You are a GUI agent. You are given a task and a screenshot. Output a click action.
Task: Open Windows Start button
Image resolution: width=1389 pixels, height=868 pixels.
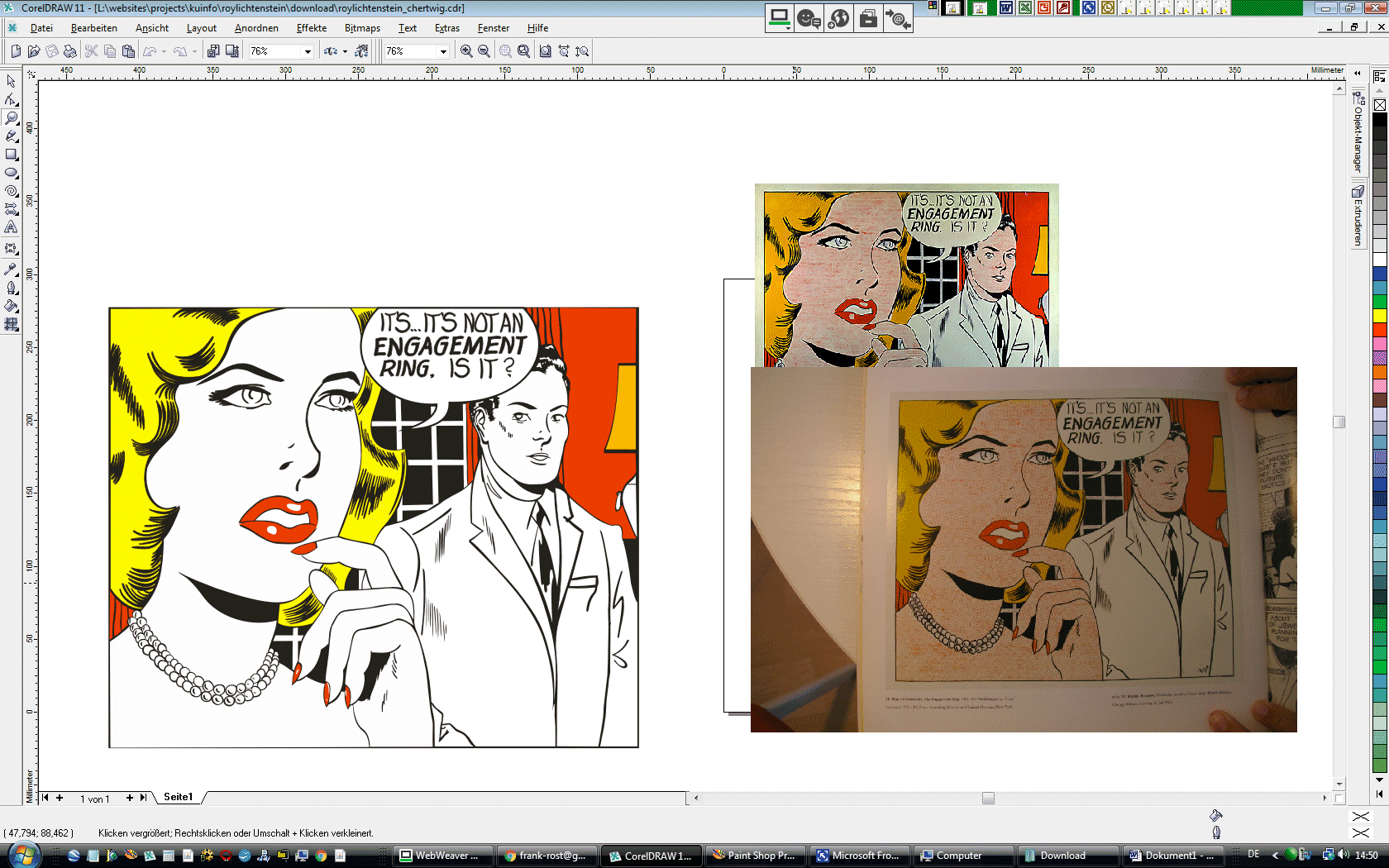point(22,855)
